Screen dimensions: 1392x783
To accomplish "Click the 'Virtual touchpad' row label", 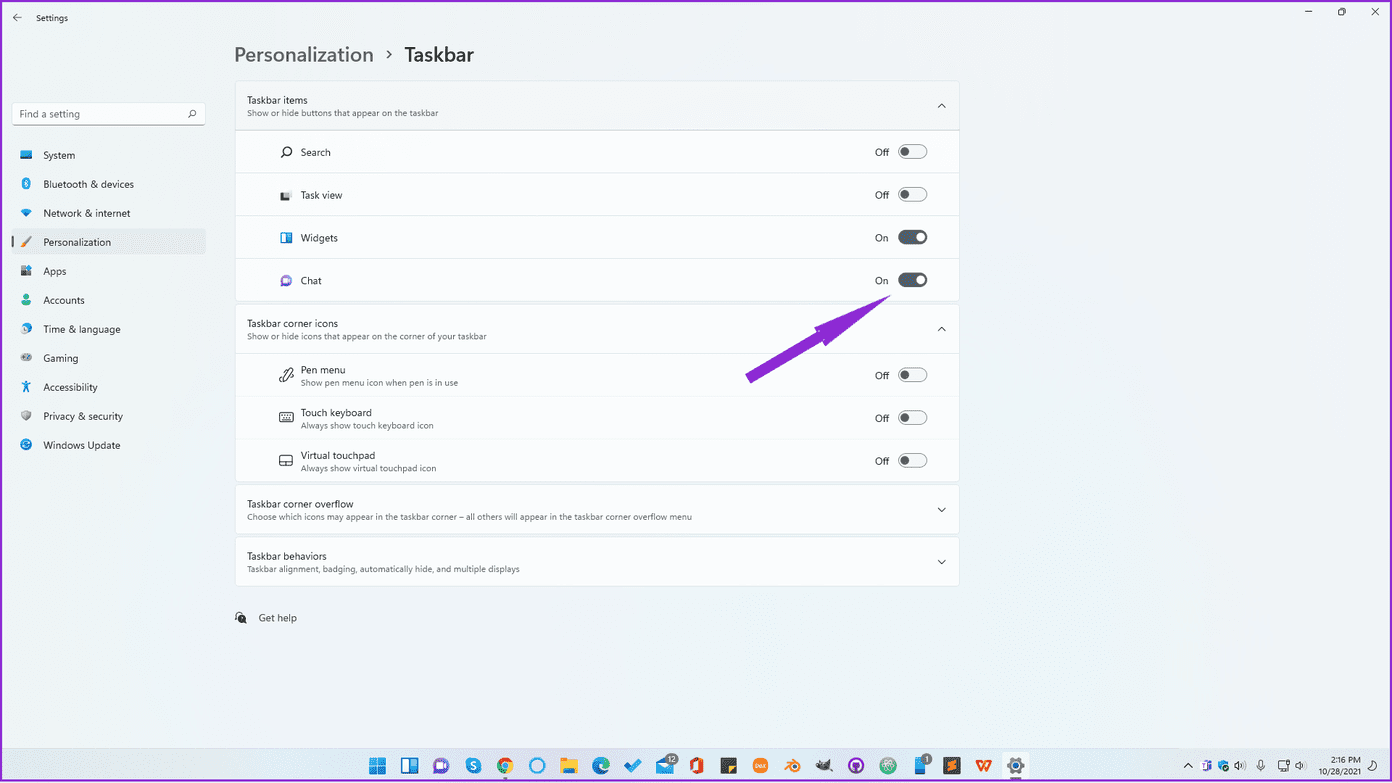I will coord(338,456).
